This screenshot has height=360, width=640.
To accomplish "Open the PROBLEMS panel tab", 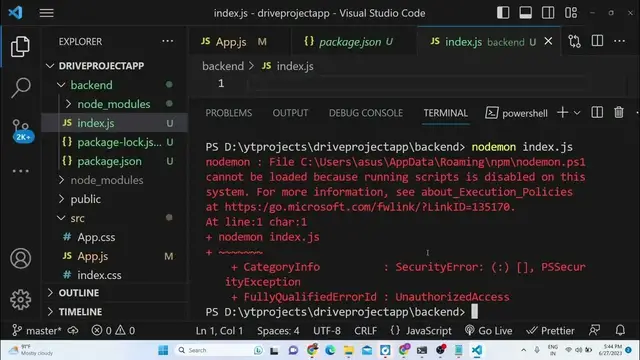I will [x=229, y=113].
